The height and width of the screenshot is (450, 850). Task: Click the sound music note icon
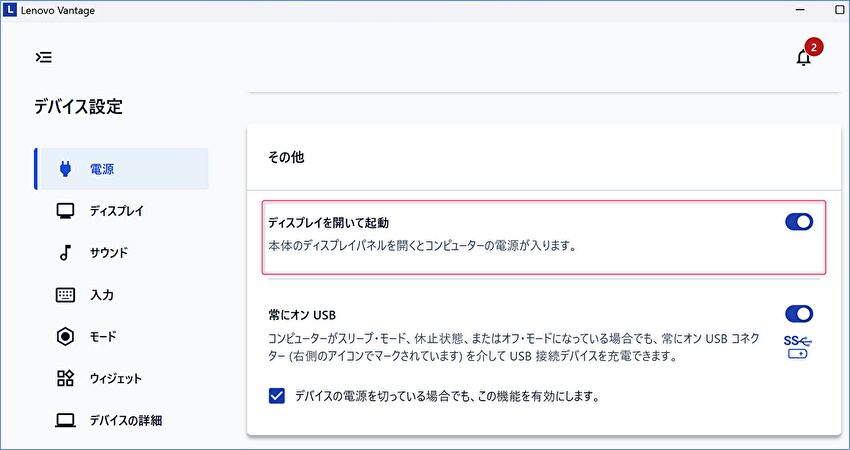coord(65,253)
